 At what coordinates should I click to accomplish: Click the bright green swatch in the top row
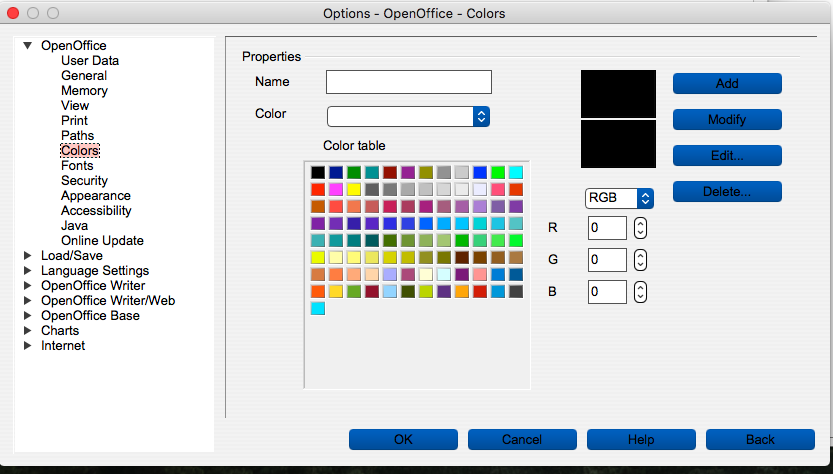[x=498, y=173]
